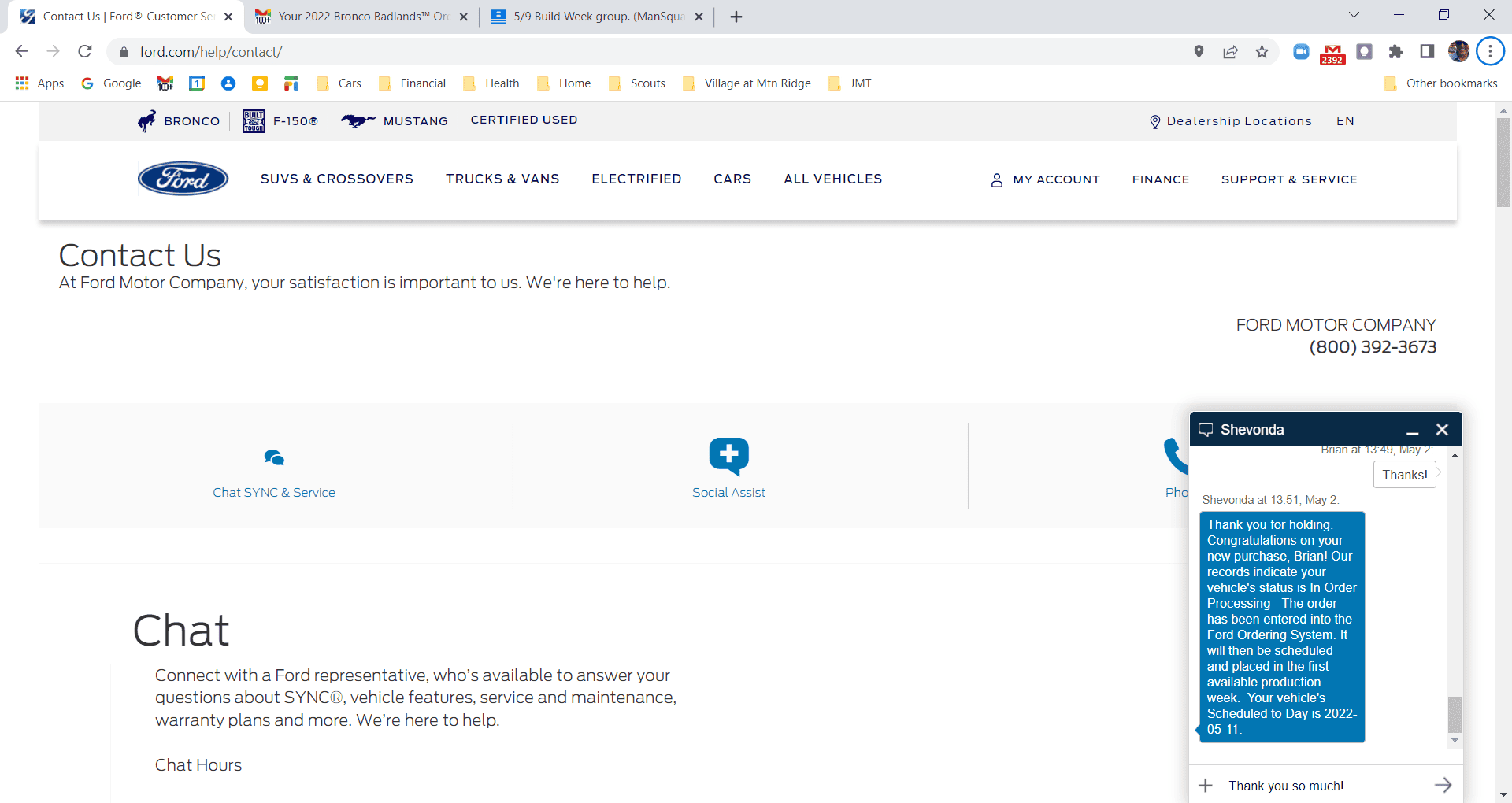Open a new browser tab

coord(736,17)
